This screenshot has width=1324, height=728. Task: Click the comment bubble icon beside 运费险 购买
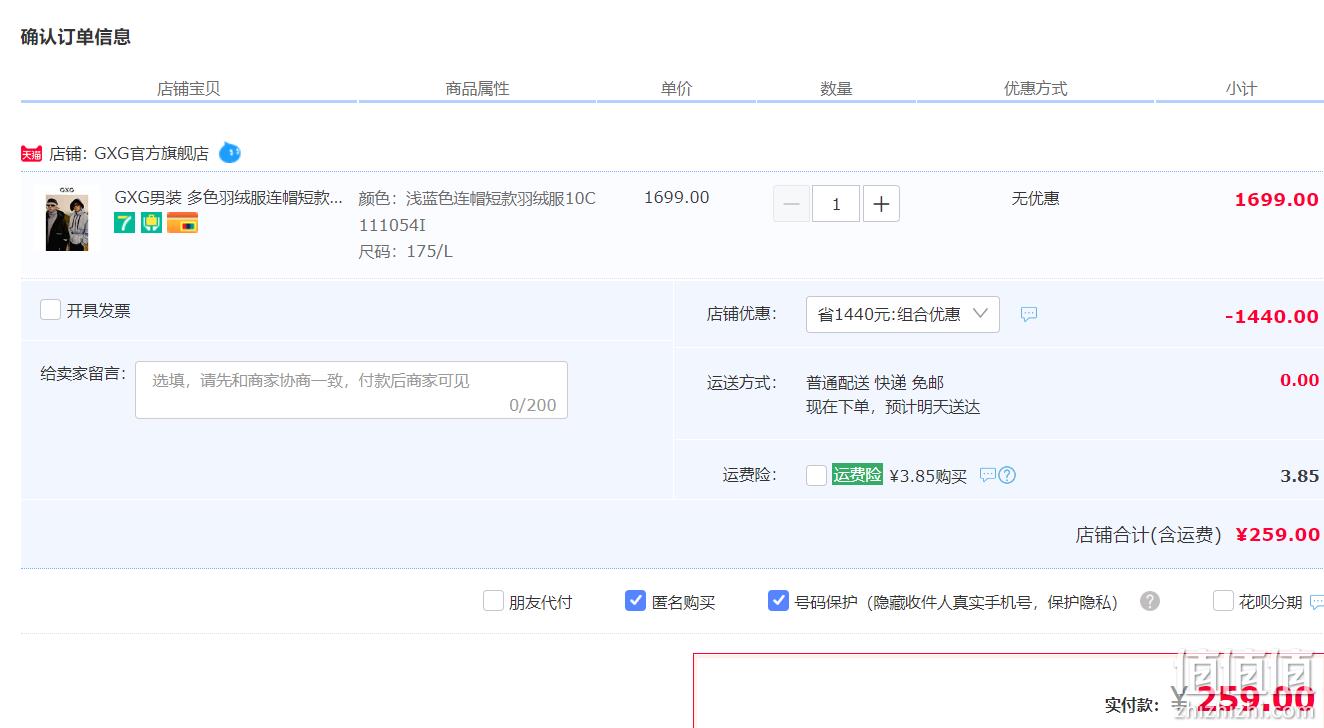coord(987,475)
